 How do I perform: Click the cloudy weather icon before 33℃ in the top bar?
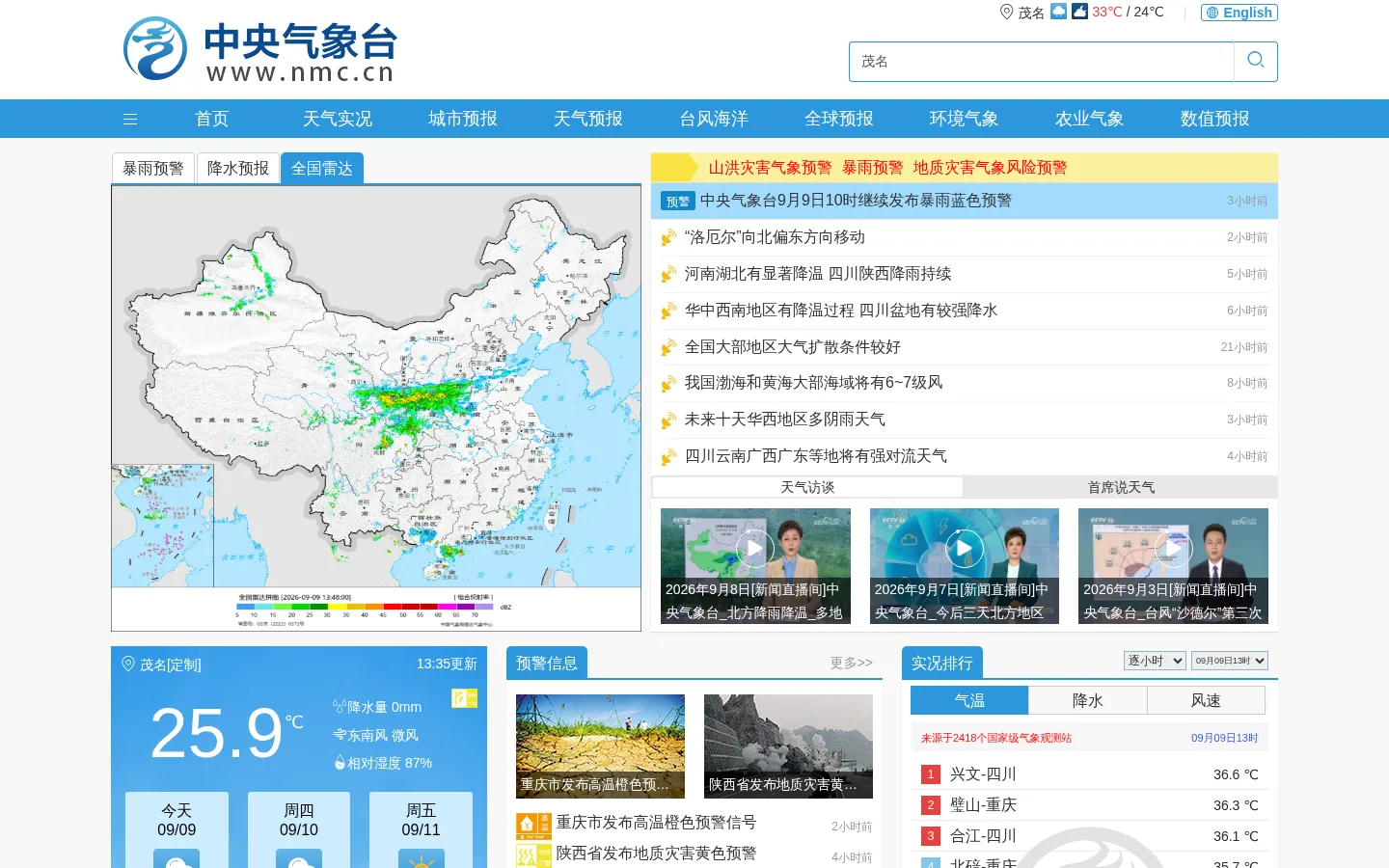(1080, 12)
